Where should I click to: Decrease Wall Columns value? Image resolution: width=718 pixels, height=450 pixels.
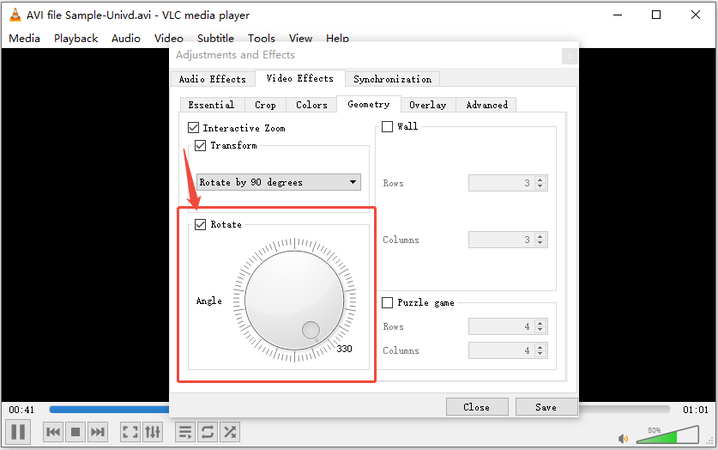(540, 243)
